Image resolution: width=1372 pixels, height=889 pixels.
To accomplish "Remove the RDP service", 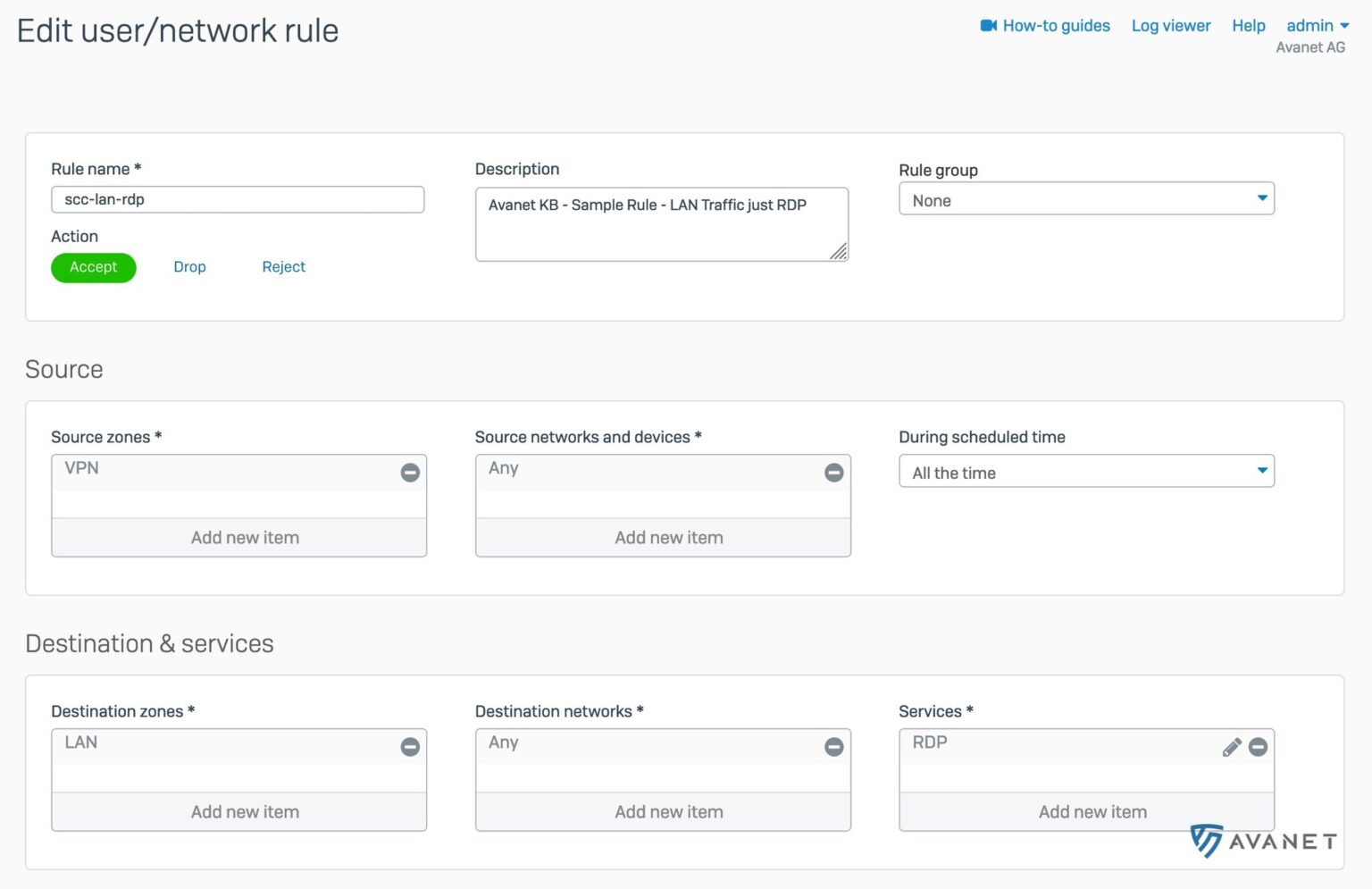I will [x=1258, y=747].
